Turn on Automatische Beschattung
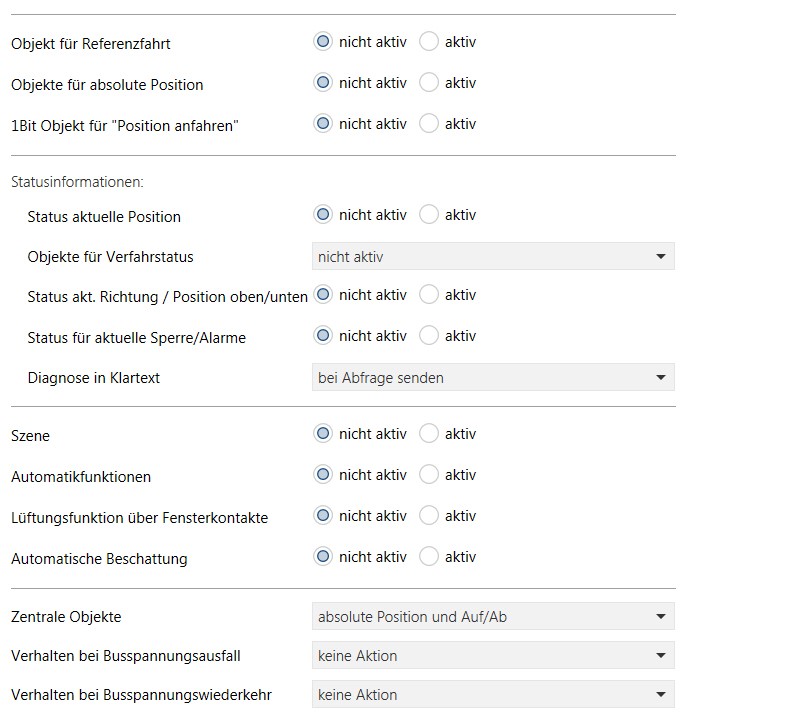 429,557
